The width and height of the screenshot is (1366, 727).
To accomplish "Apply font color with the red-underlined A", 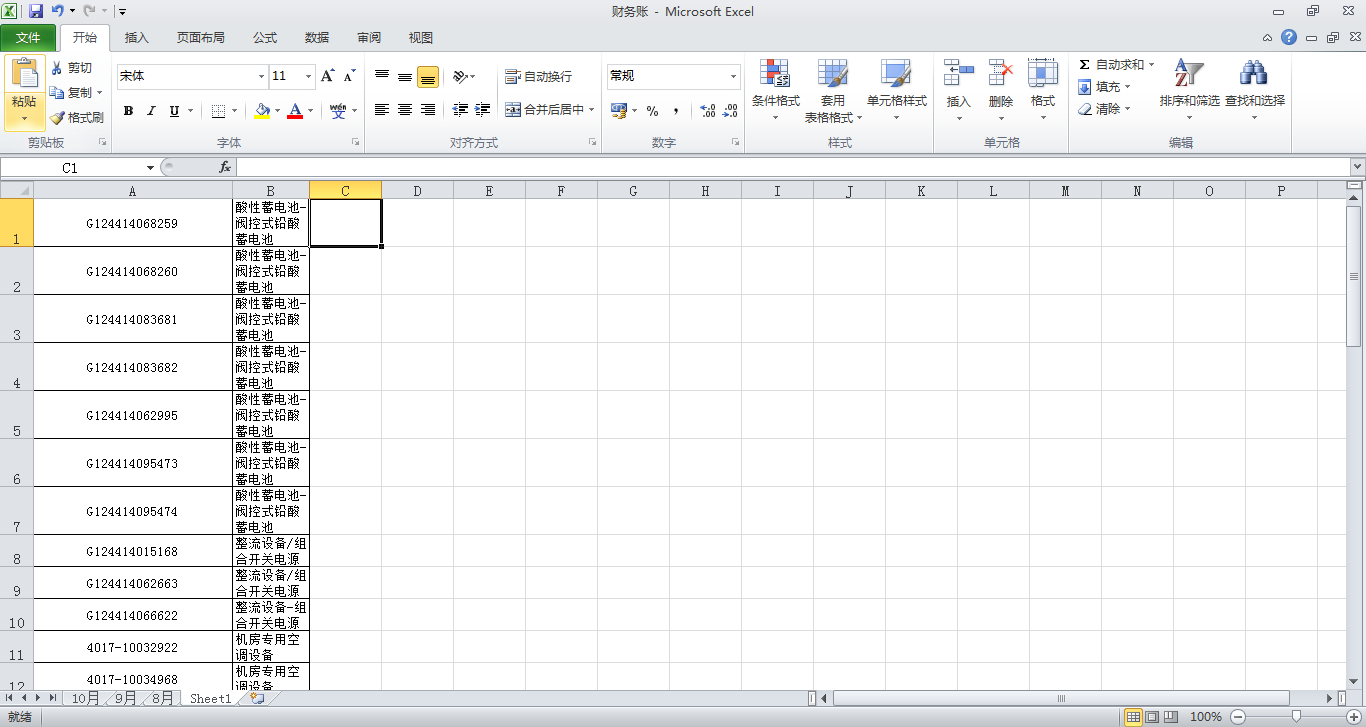I will point(295,111).
